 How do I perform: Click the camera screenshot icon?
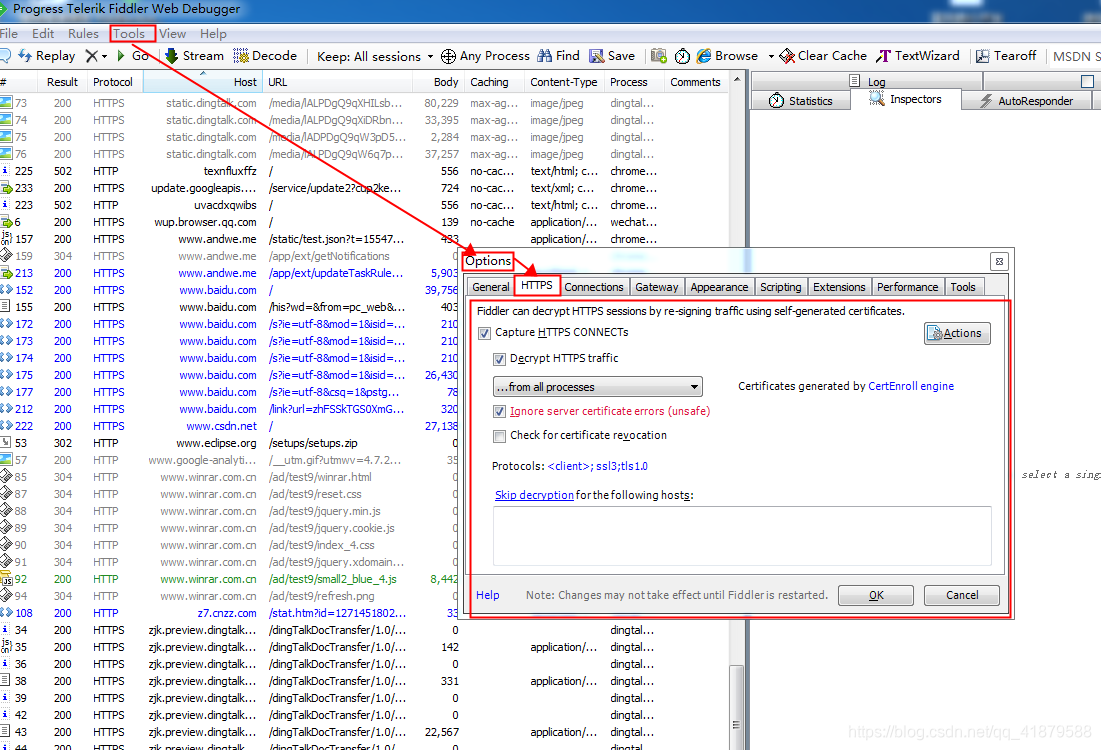tap(659, 55)
